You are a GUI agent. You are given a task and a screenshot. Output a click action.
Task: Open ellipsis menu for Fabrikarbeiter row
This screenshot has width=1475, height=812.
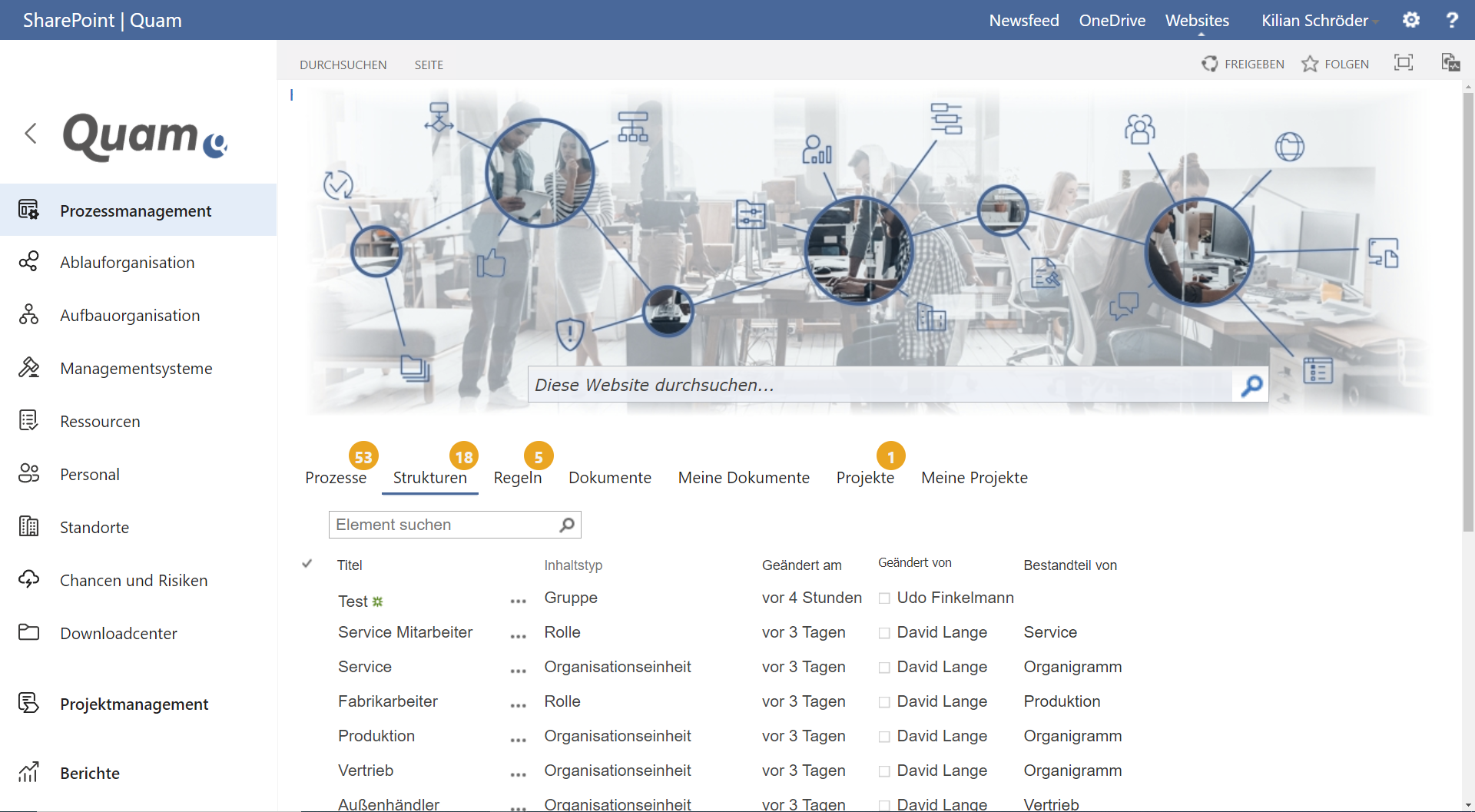pos(519,705)
